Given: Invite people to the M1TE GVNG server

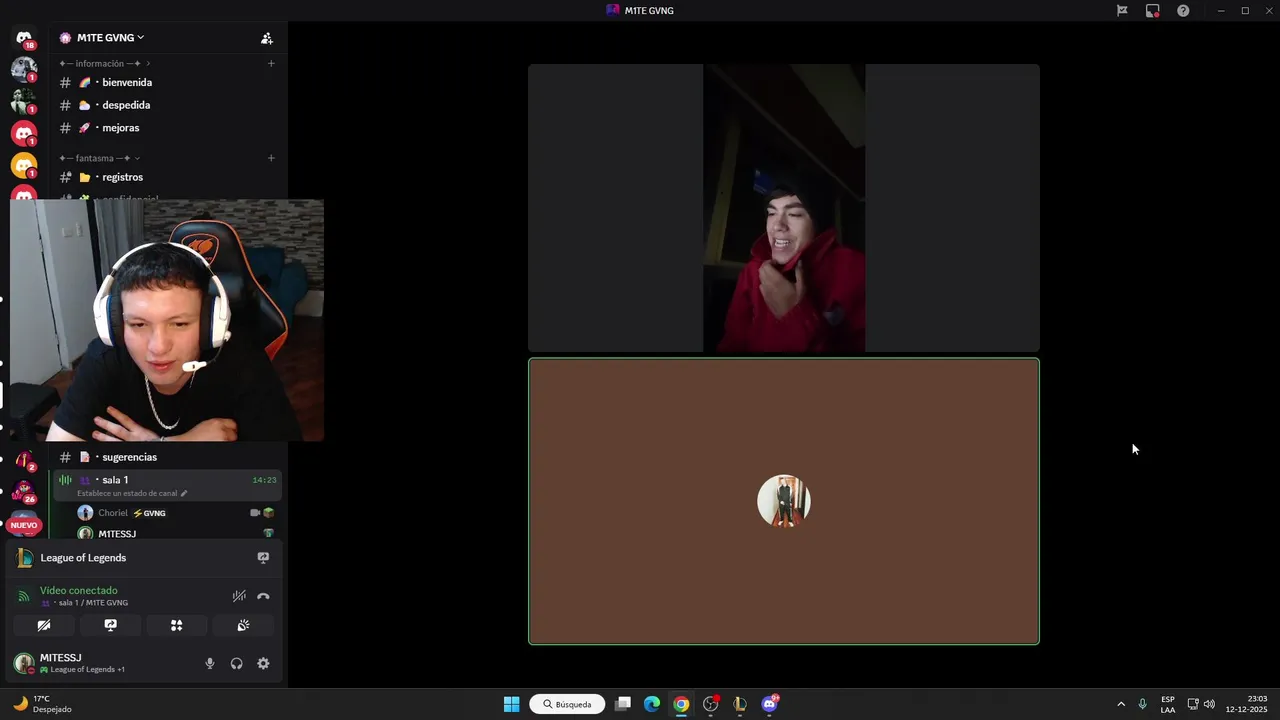Looking at the screenshot, I should (267, 38).
